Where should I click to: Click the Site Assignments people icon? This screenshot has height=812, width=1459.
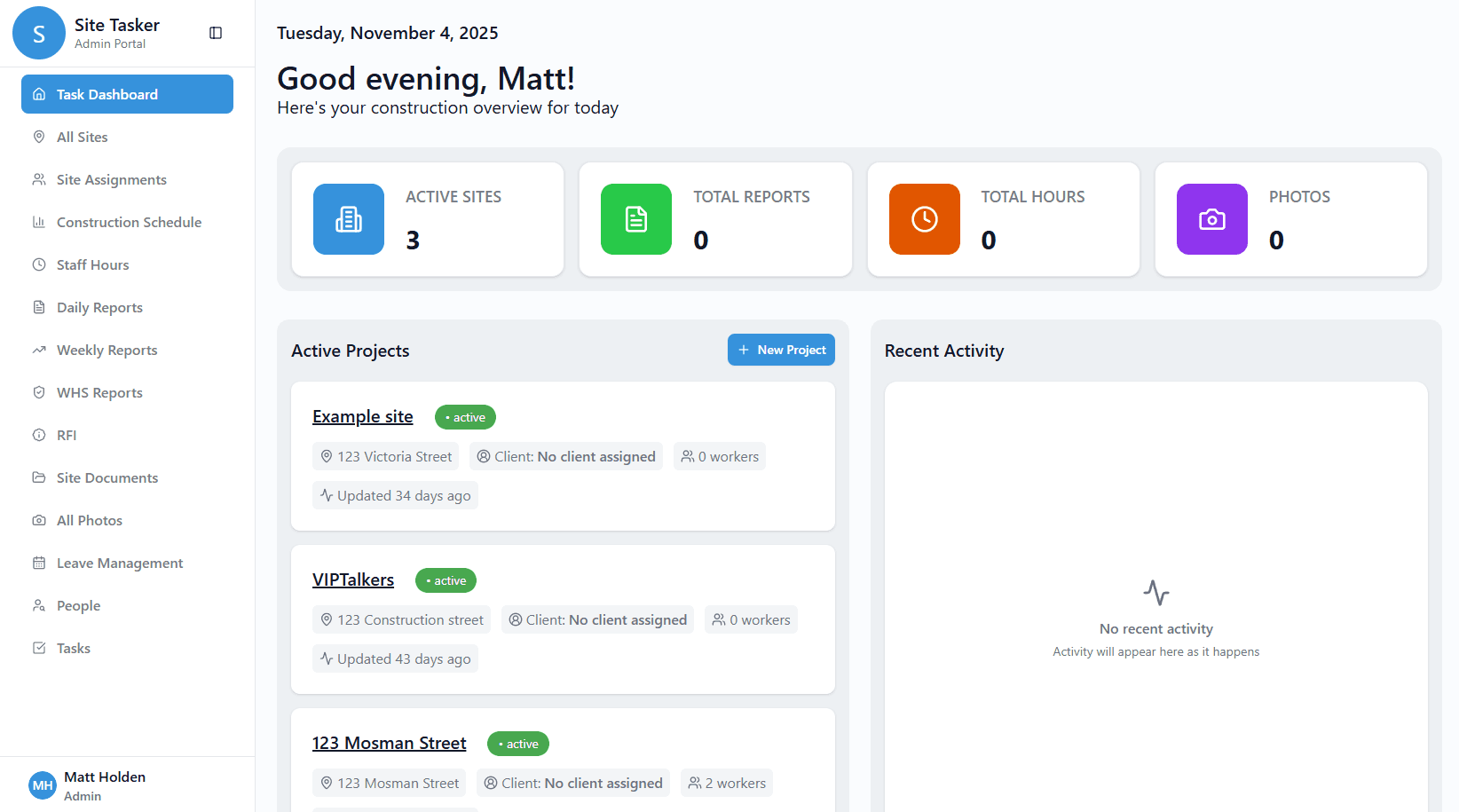tap(39, 179)
